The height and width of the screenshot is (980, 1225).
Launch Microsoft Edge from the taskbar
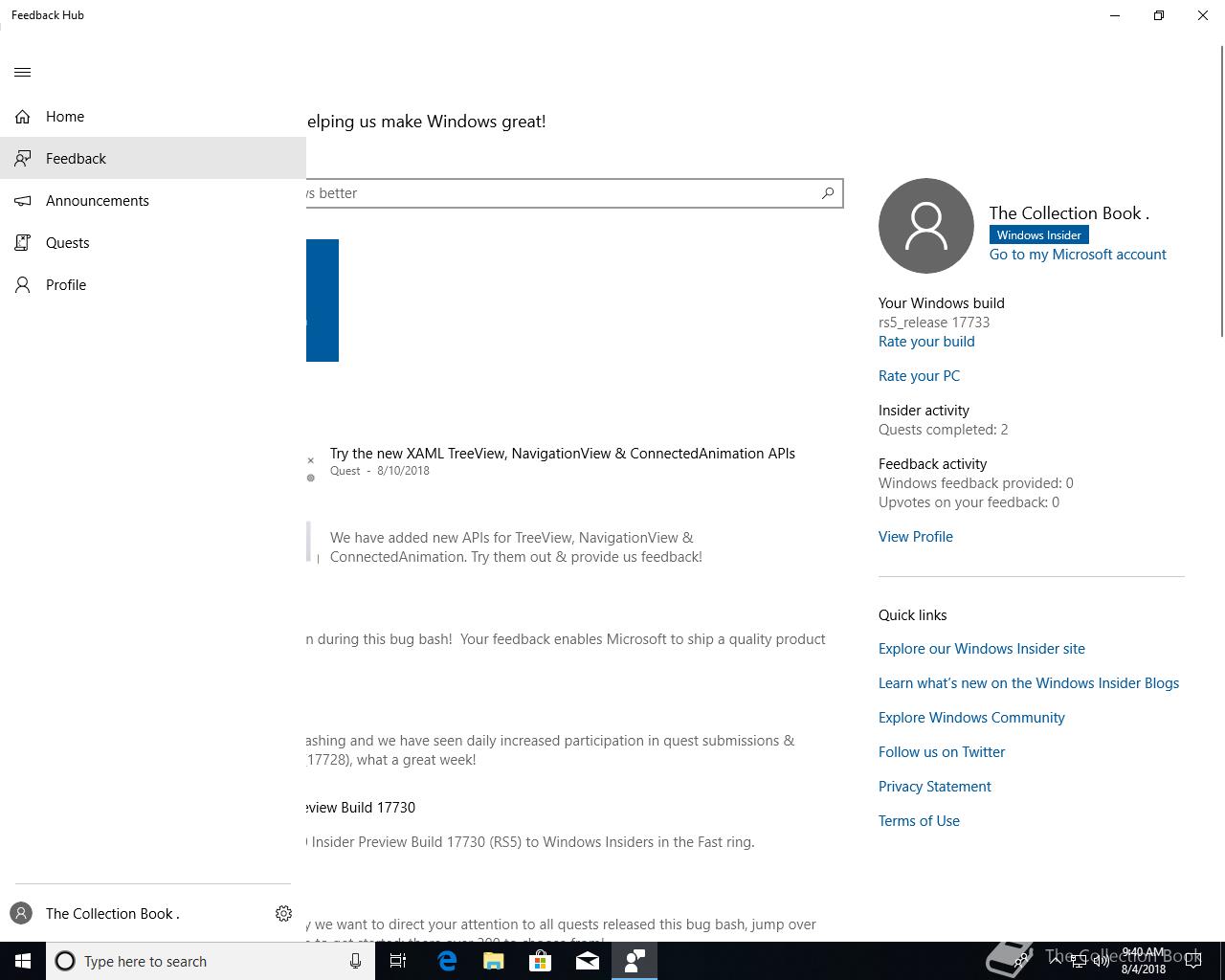point(447,961)
